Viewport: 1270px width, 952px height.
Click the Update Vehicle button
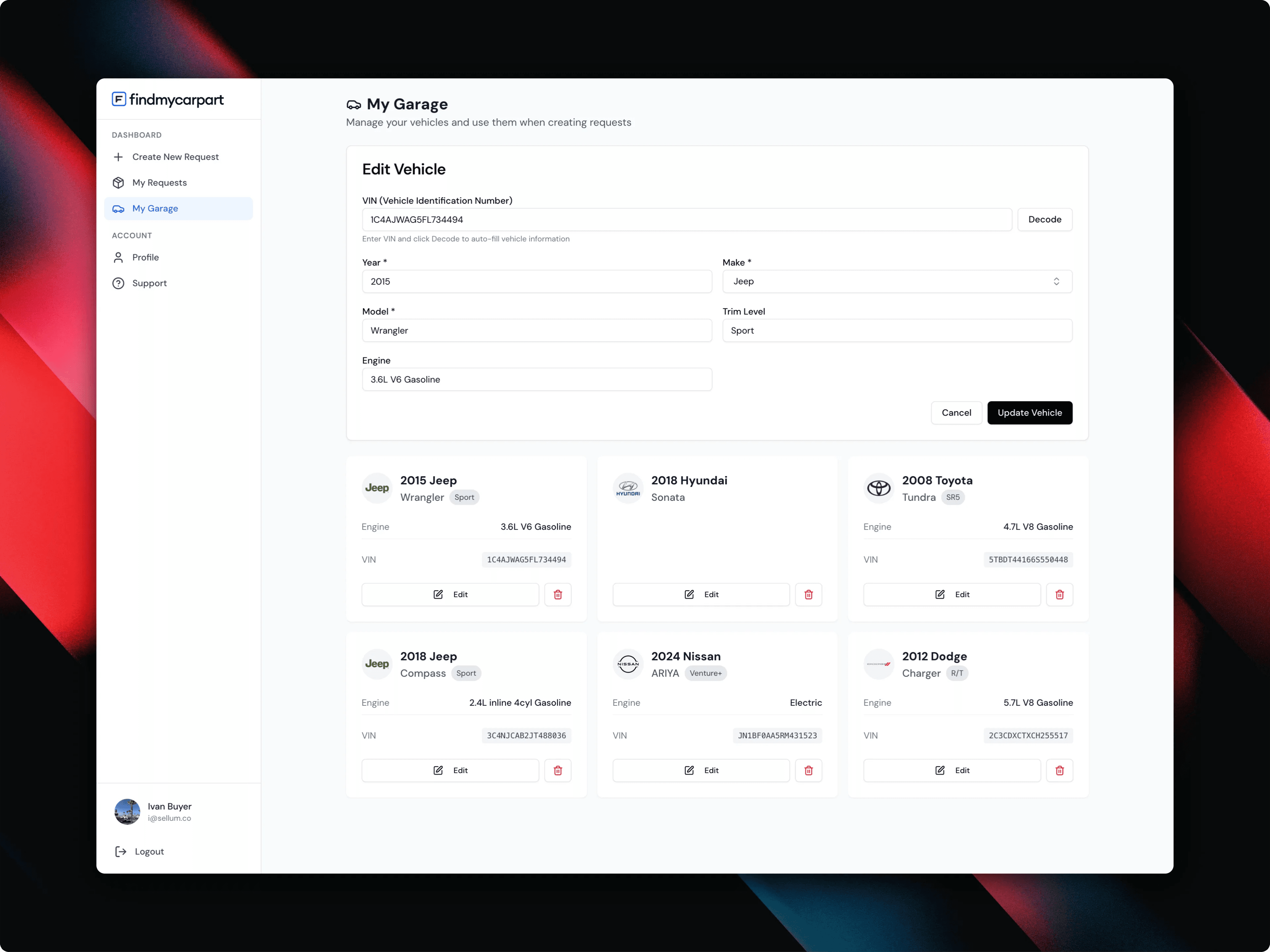[x=1029, y=413]
